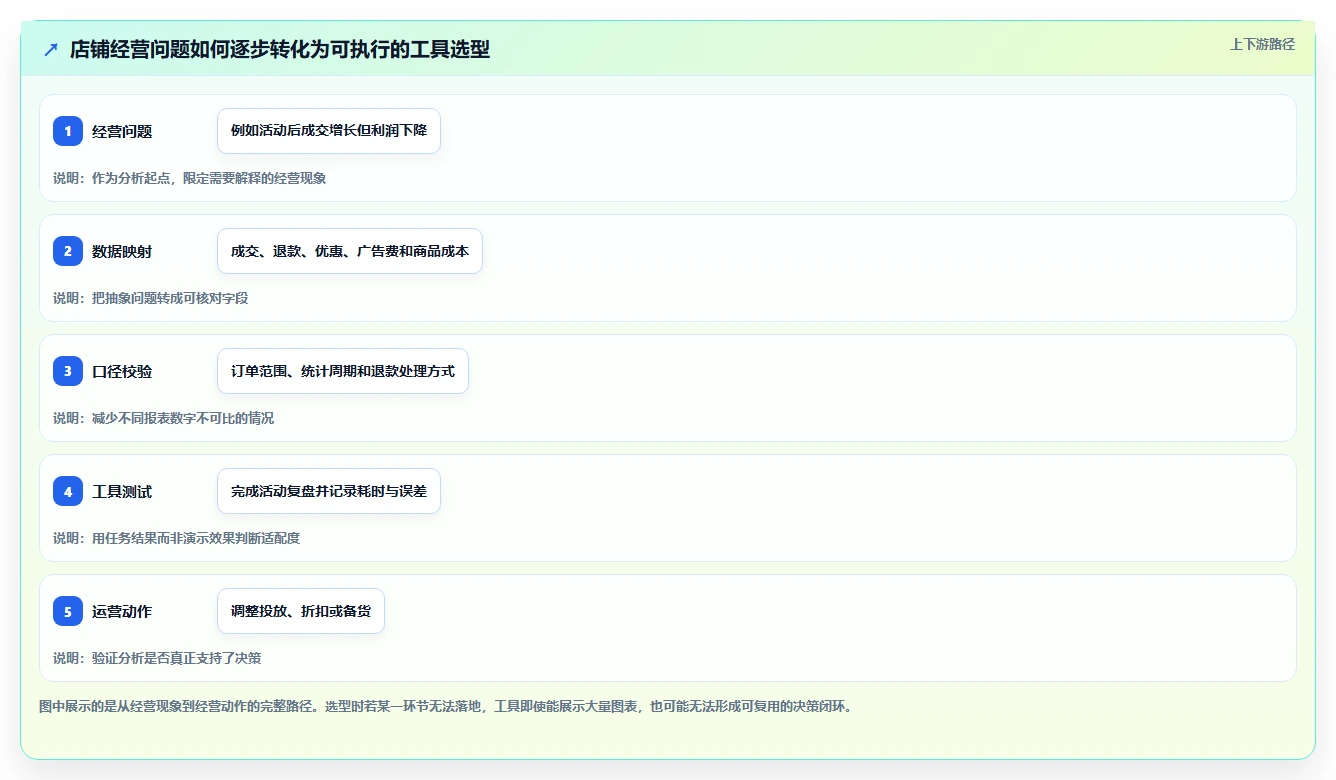Click the 工具测试 step label
Screen dimensions: 1336x780
122,491
